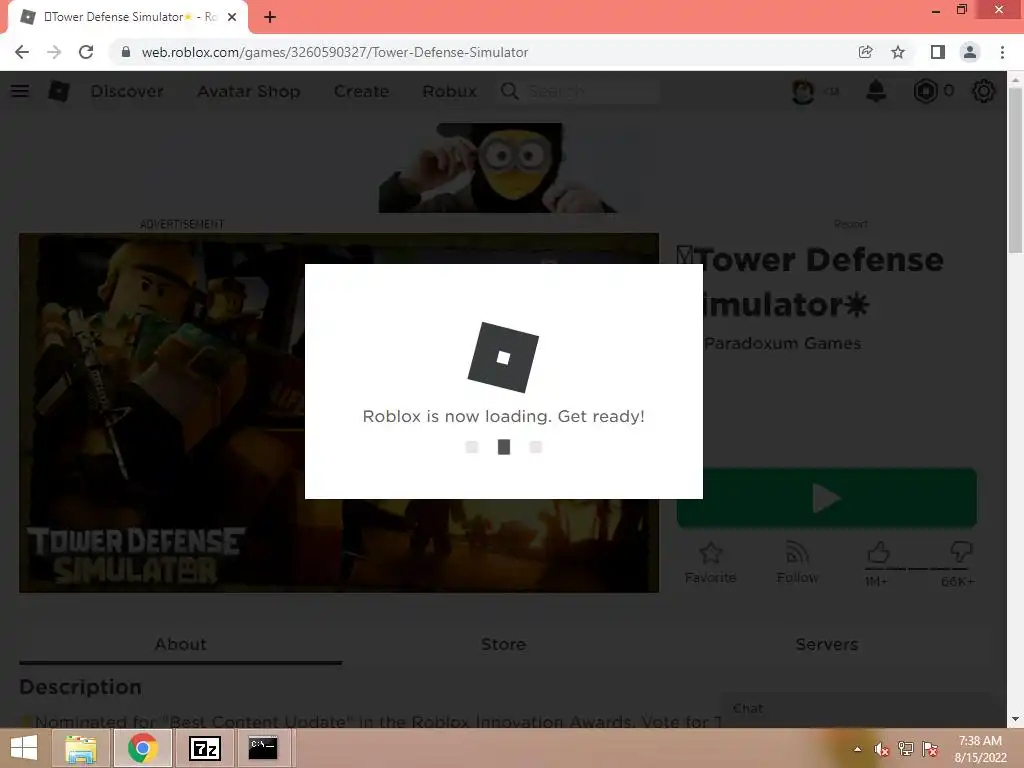The image size is (1024, 768).
Task: Open 7-Zip from the taskbar
Action: [x=204, y=748]
